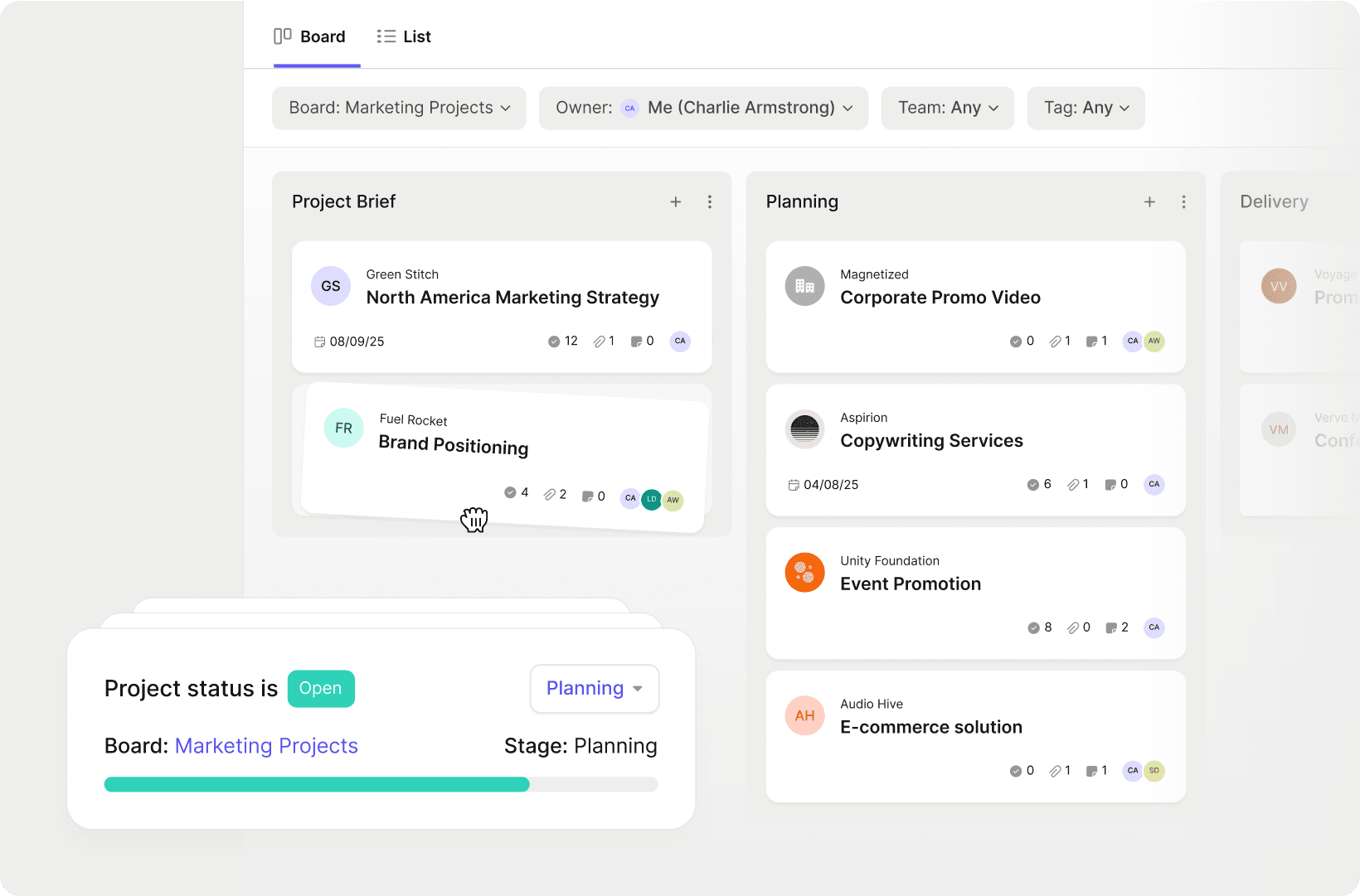Open the Owner filter dropdown
This screenshot has width=1360, height=896.
pos(703,109)
